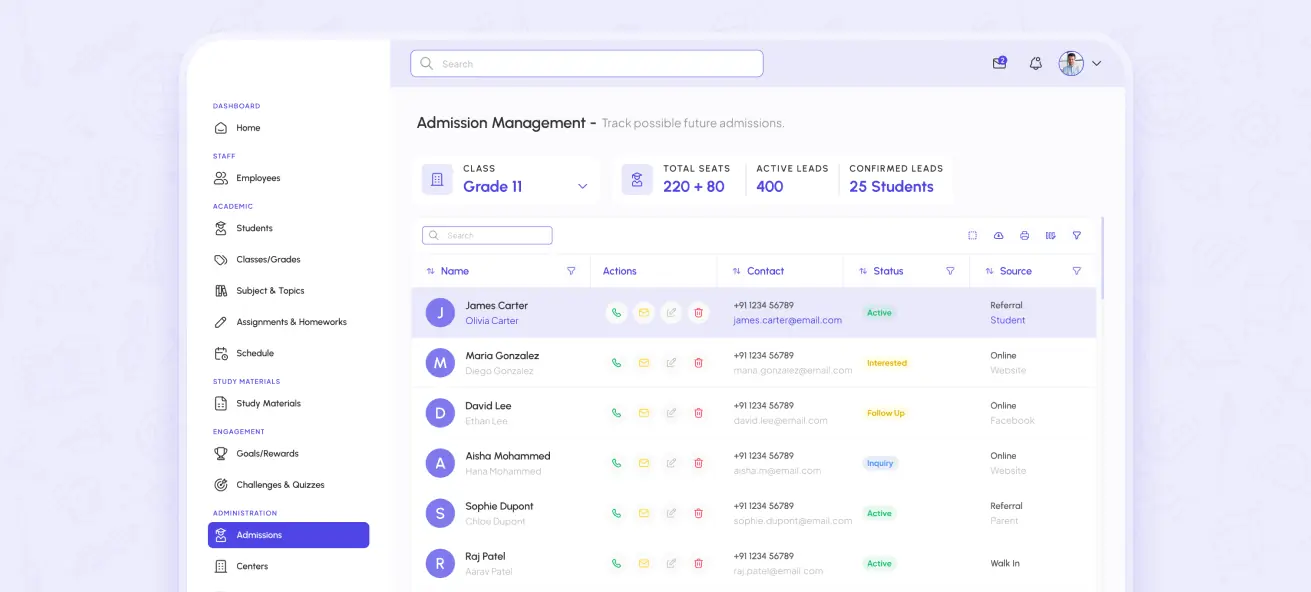Click the Inquiry status badge

pyautogui.click(x=881, y=463)
